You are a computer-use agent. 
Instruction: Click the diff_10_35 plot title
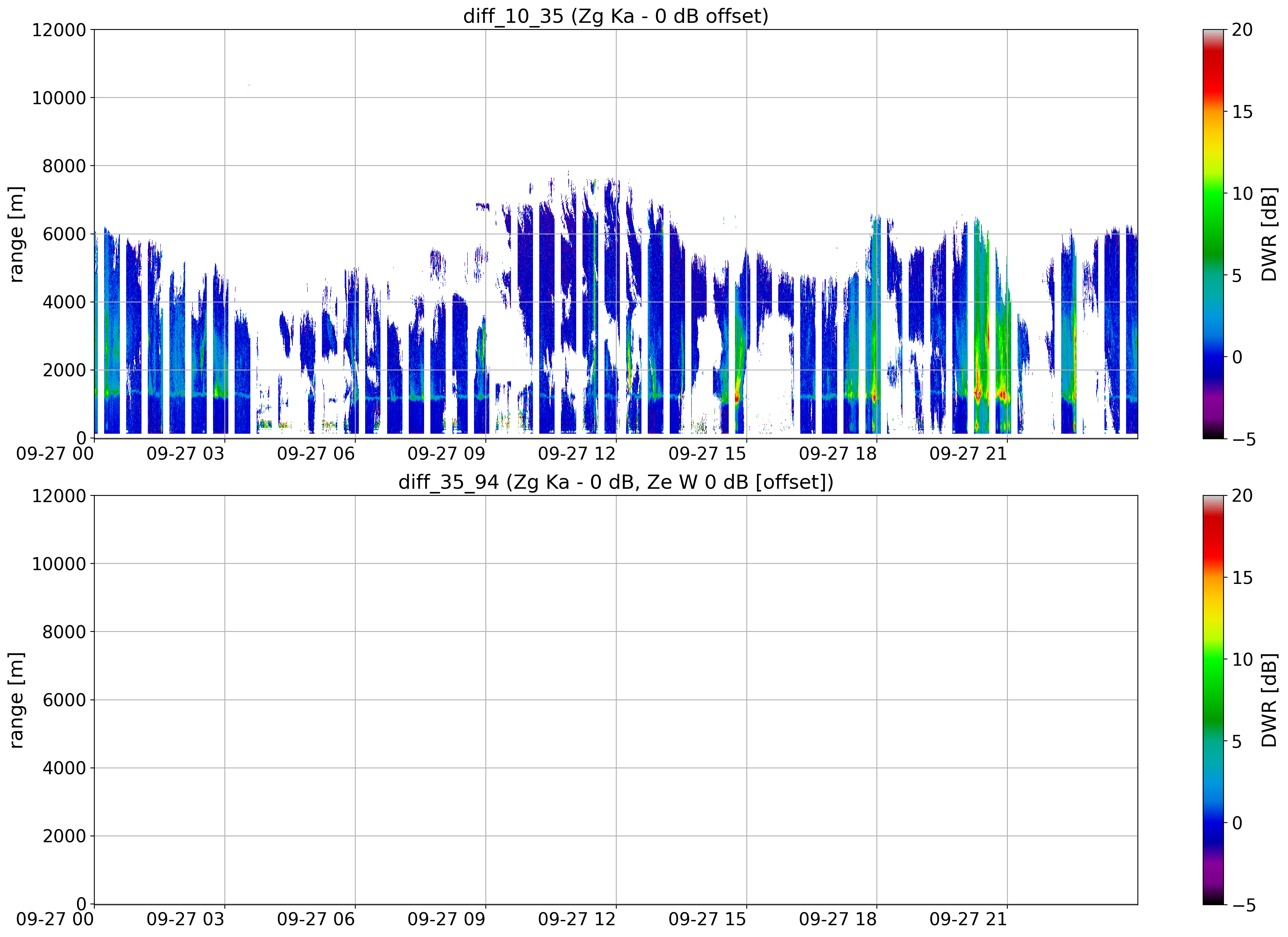(x=616, y=16)
